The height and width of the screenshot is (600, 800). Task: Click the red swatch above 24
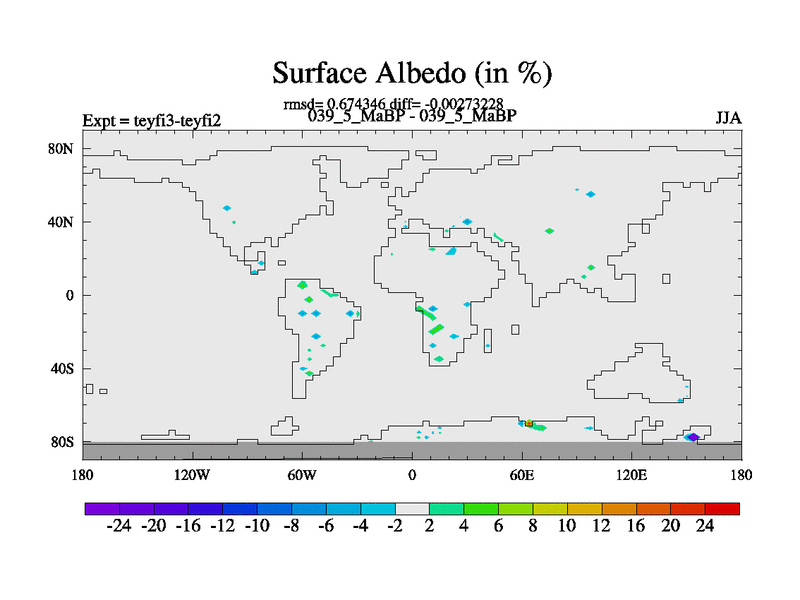click(x=722, y=509)
